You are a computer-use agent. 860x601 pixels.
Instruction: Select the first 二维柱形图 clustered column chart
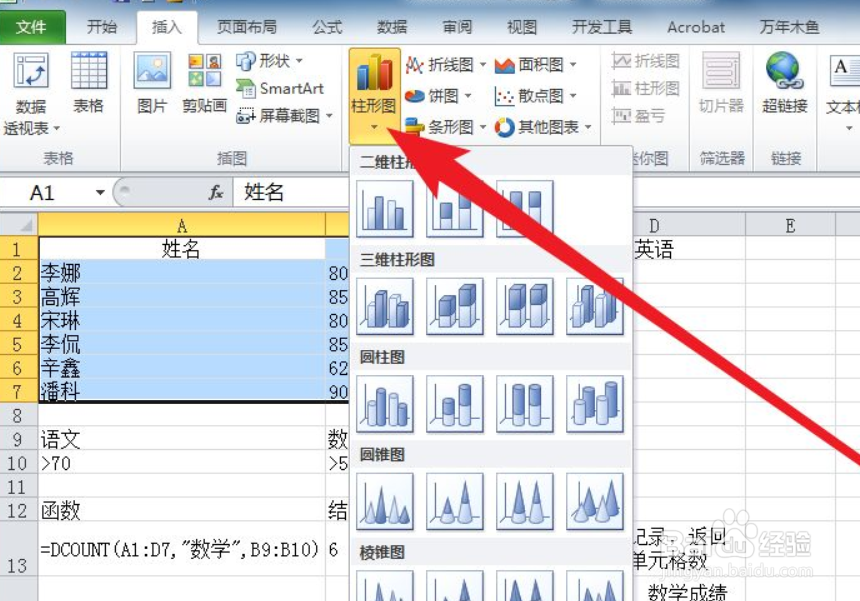click(383, 208)
